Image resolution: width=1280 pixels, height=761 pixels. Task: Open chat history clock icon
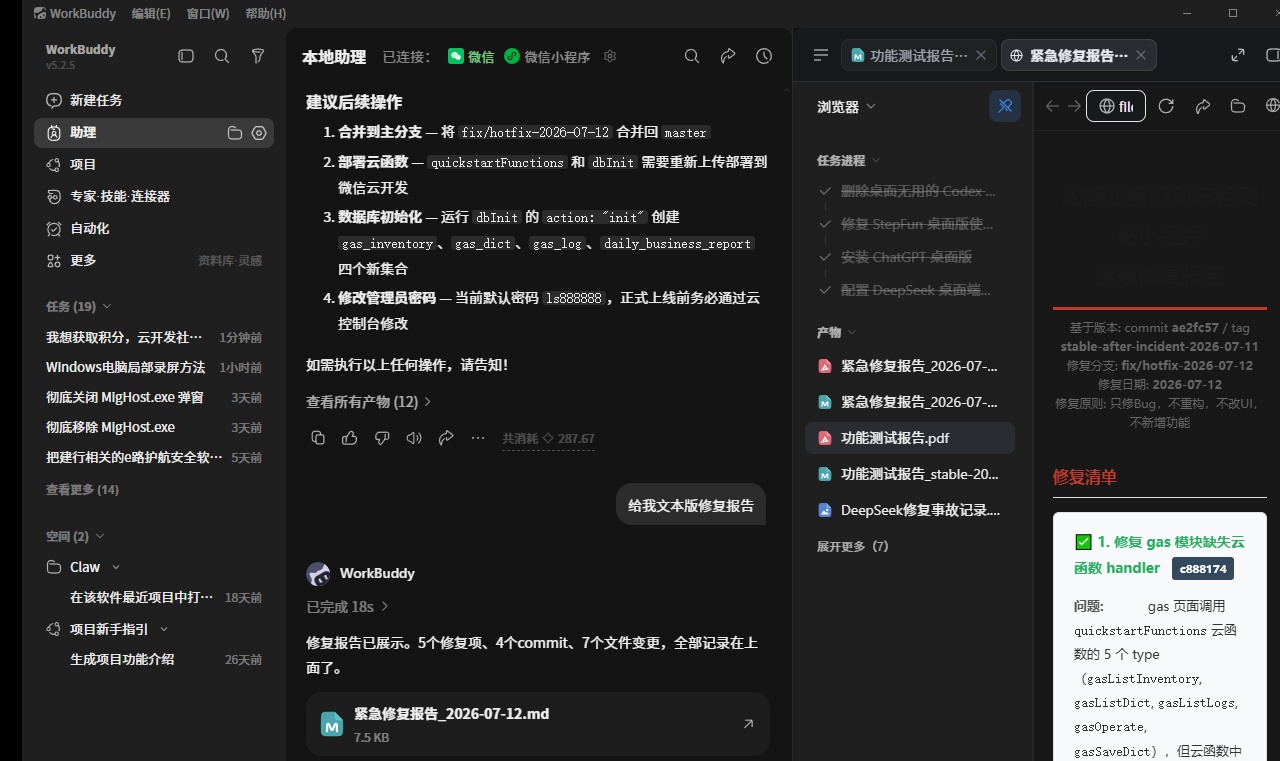[764, 56]
